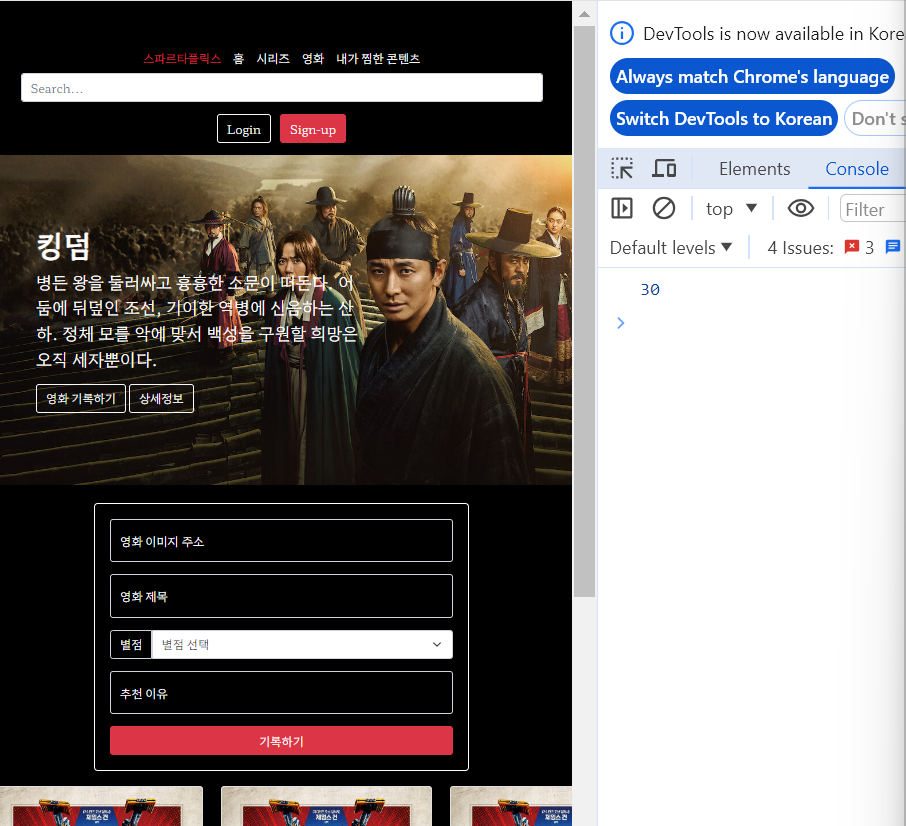Select the inspect element picker icon
The image size is (906, 826).
click(x=622, y=169)
